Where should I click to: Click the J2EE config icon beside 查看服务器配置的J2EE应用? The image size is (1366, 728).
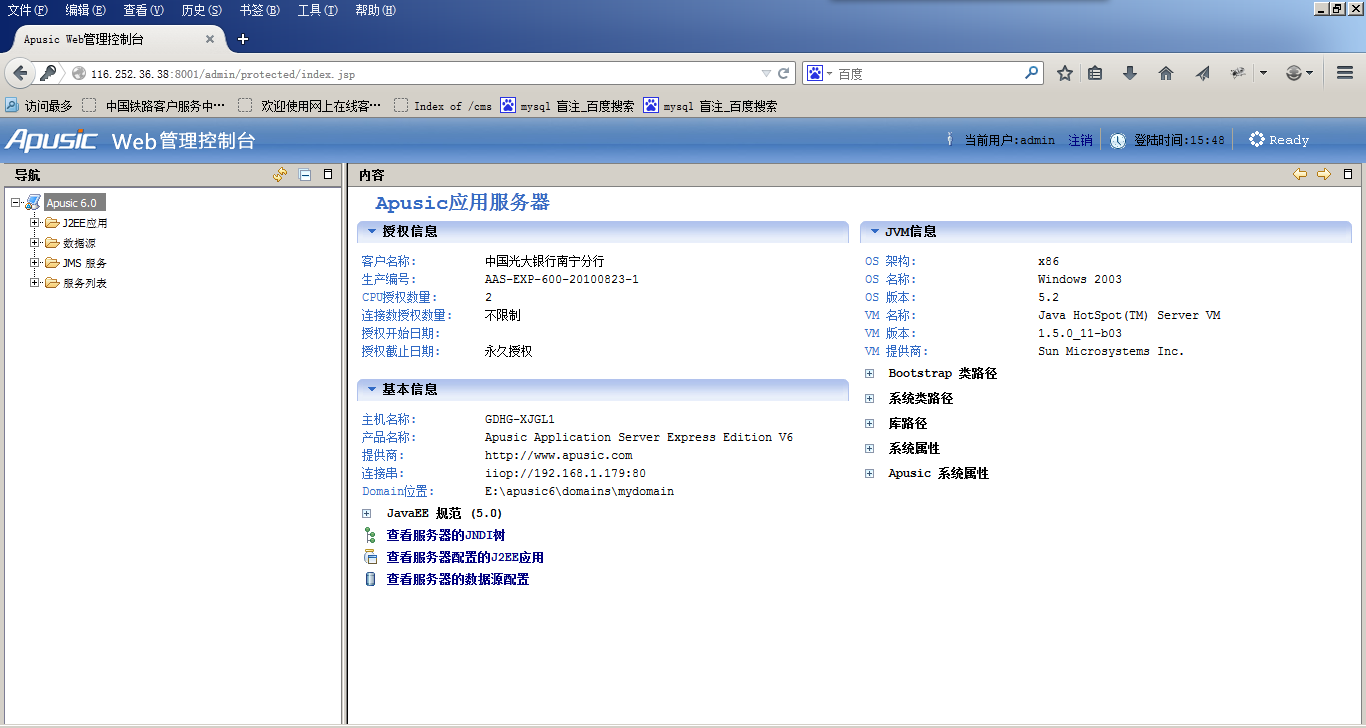pyautogui.click(x=370, y=558)
